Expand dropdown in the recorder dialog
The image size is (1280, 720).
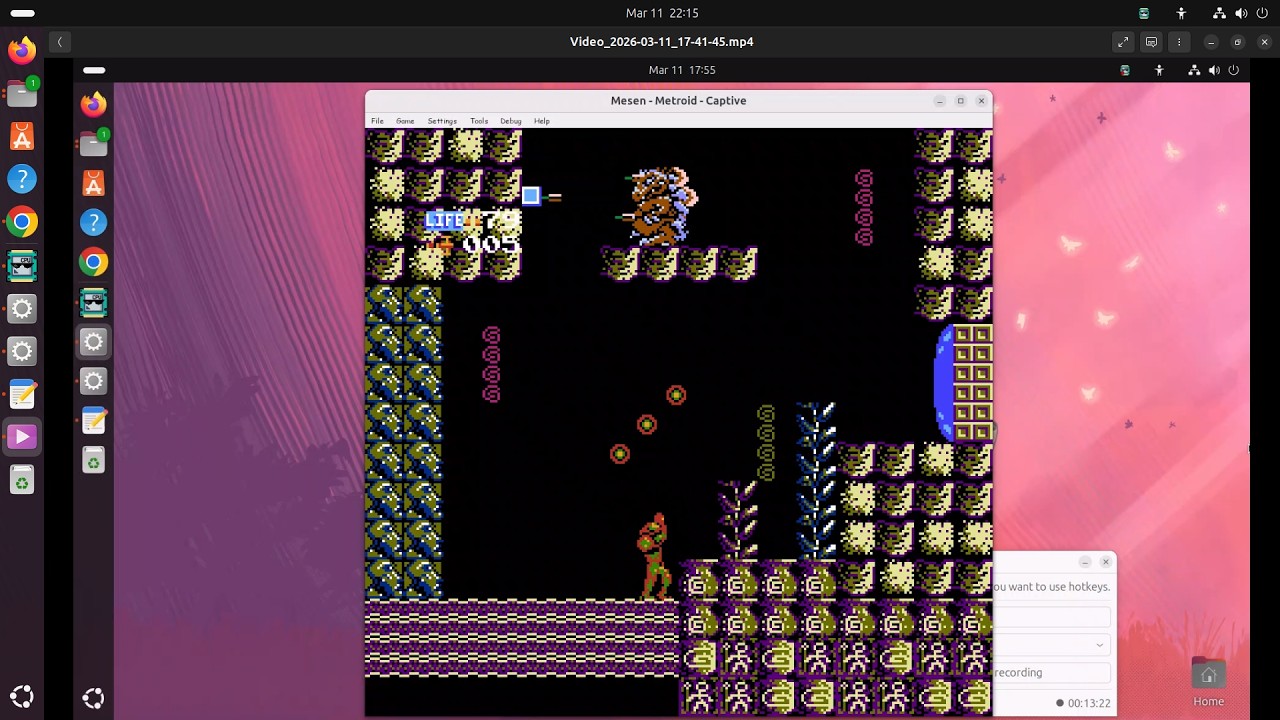click(x=1099, y=645)
